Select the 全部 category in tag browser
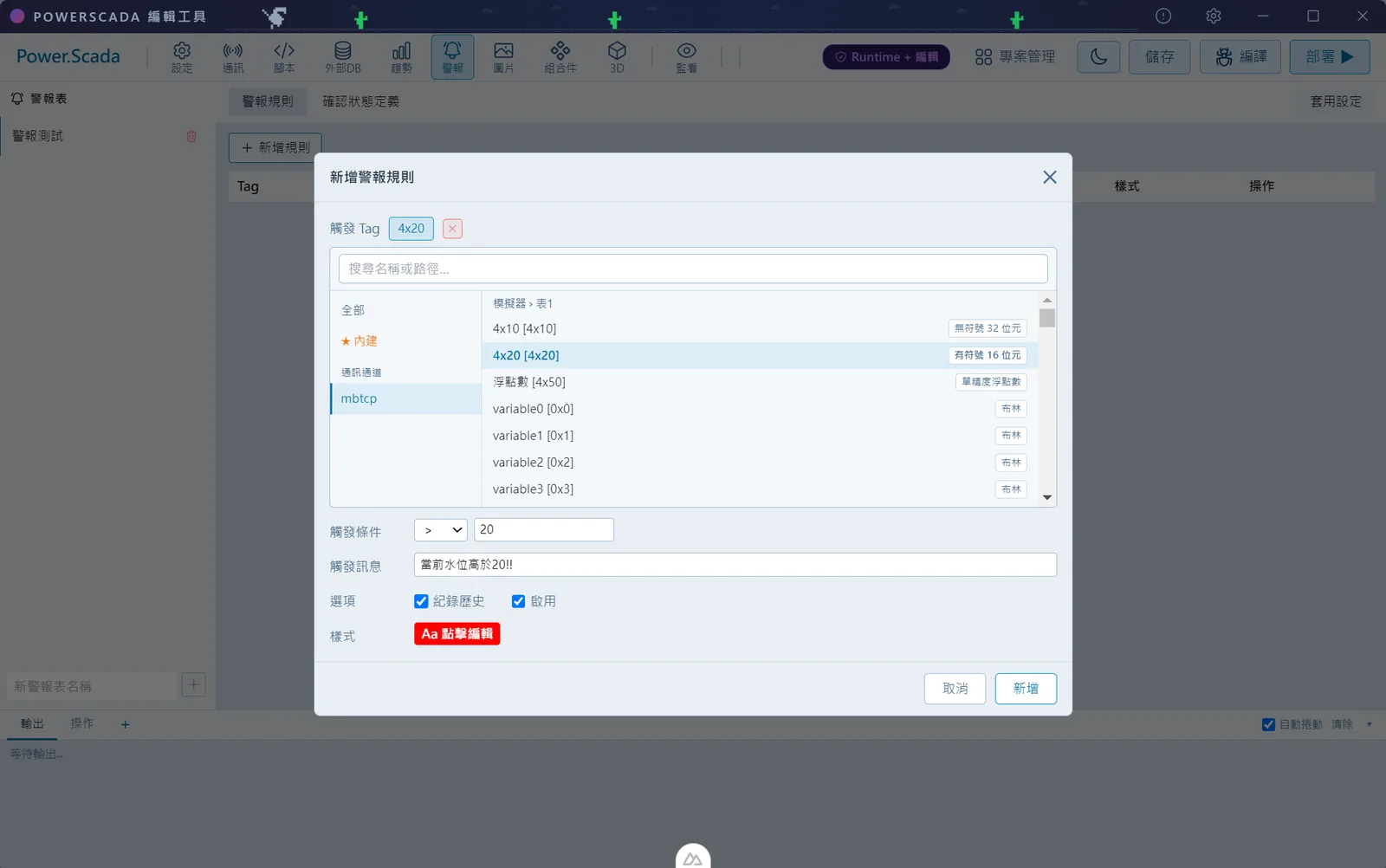 click(x=406, y=310)
